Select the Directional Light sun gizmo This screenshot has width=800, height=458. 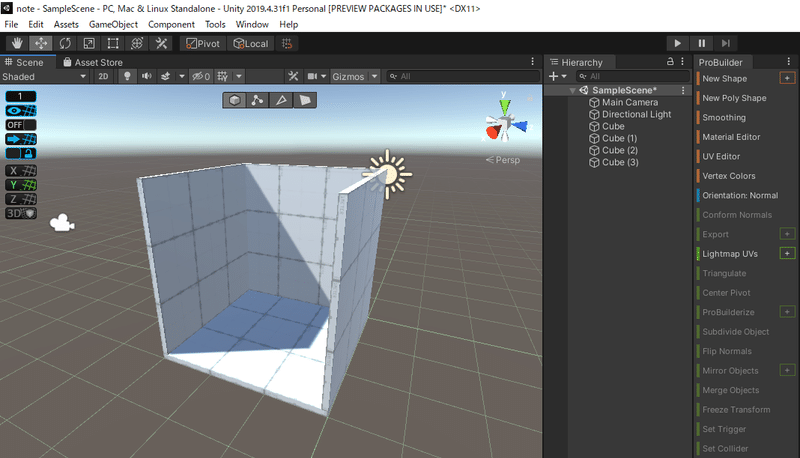(x=387, y=174)
